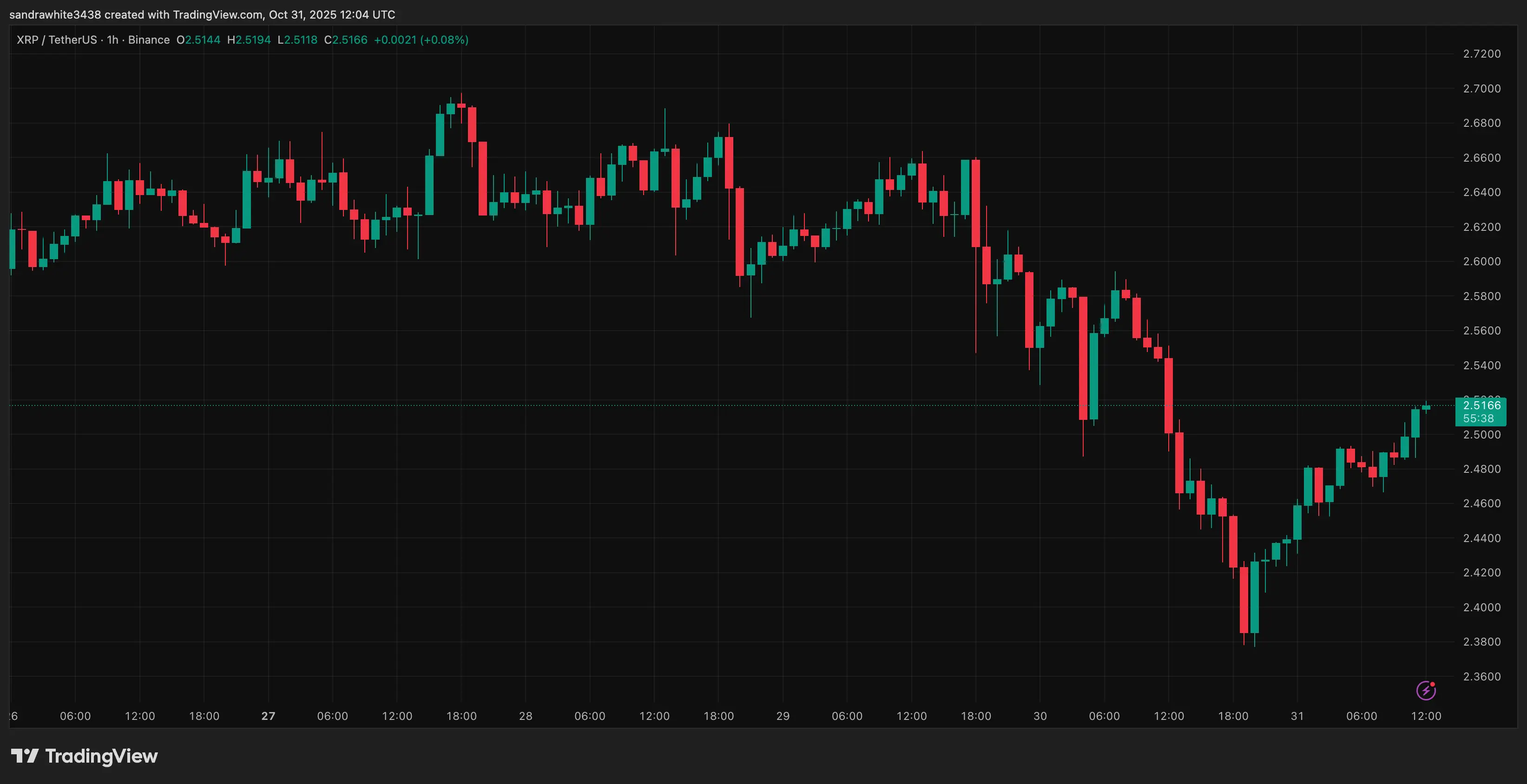Click the low value L2.5118 in the legend
Screen dimensions: 1527x784
coord(298,39)
